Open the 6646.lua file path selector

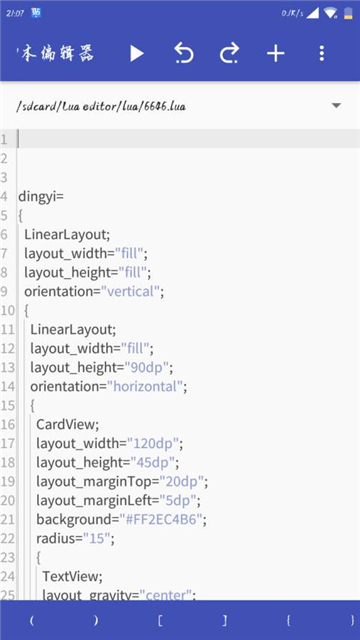click(x=101, y=107)
